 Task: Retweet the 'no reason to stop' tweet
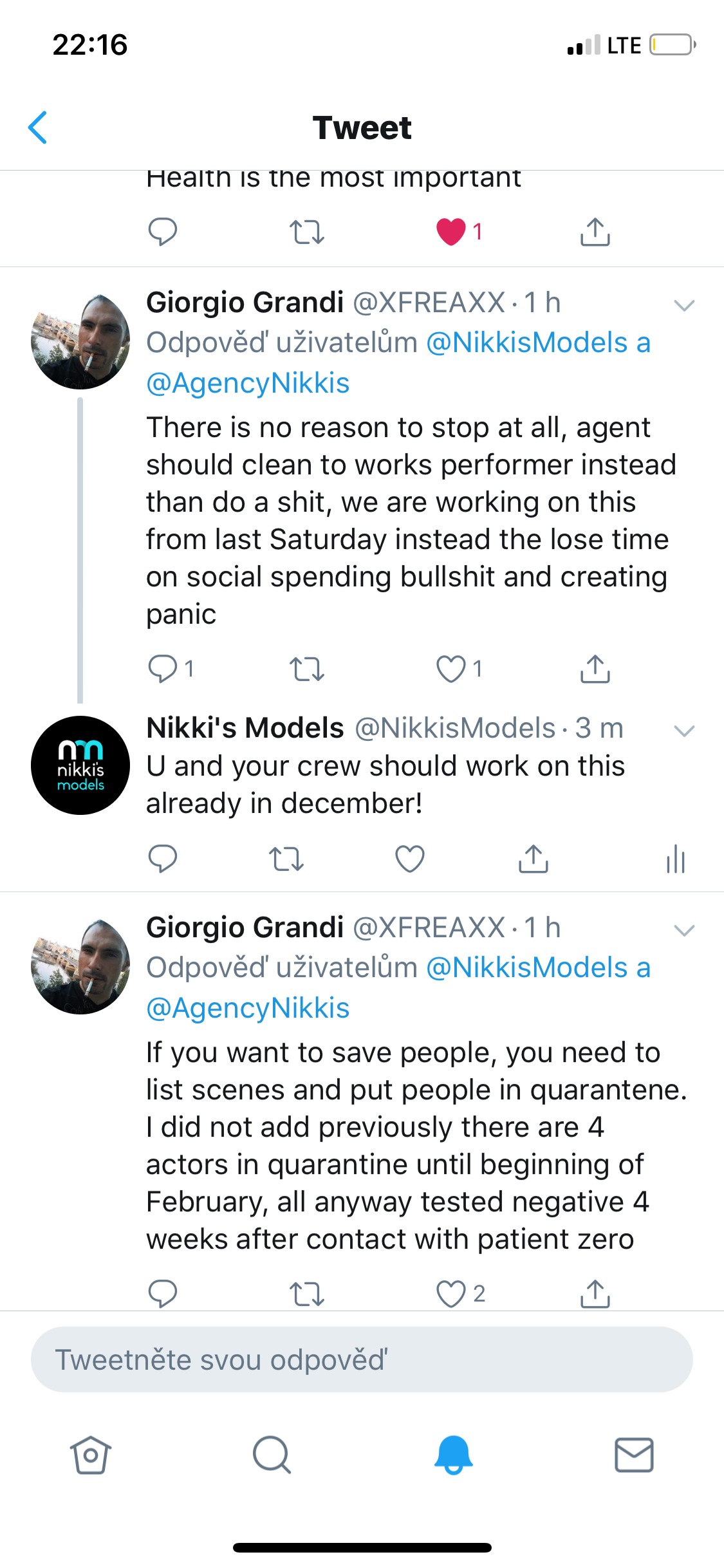(x=306, y=669)
